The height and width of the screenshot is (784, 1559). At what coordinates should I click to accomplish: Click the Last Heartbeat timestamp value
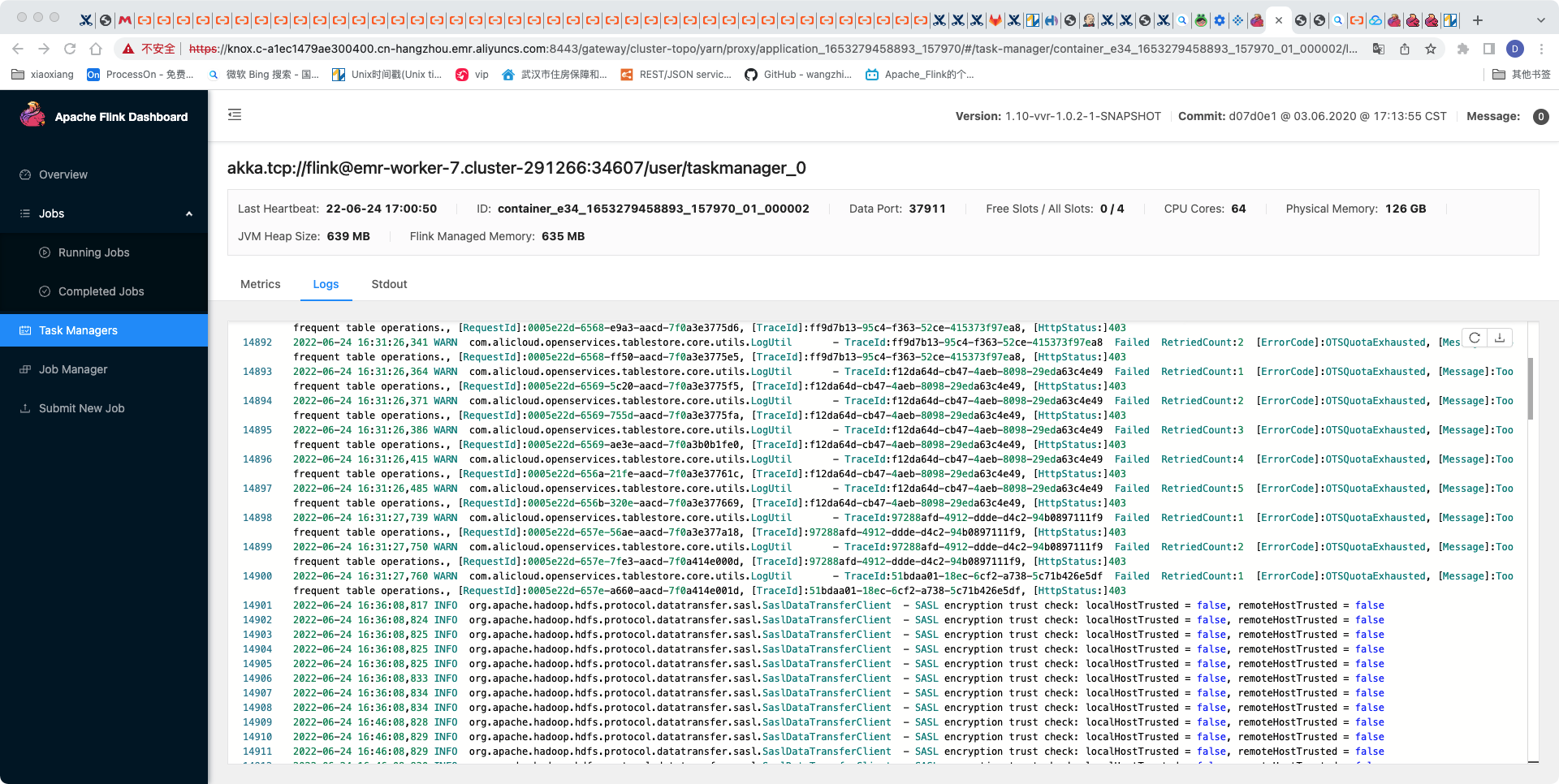(x=381, y=209)
